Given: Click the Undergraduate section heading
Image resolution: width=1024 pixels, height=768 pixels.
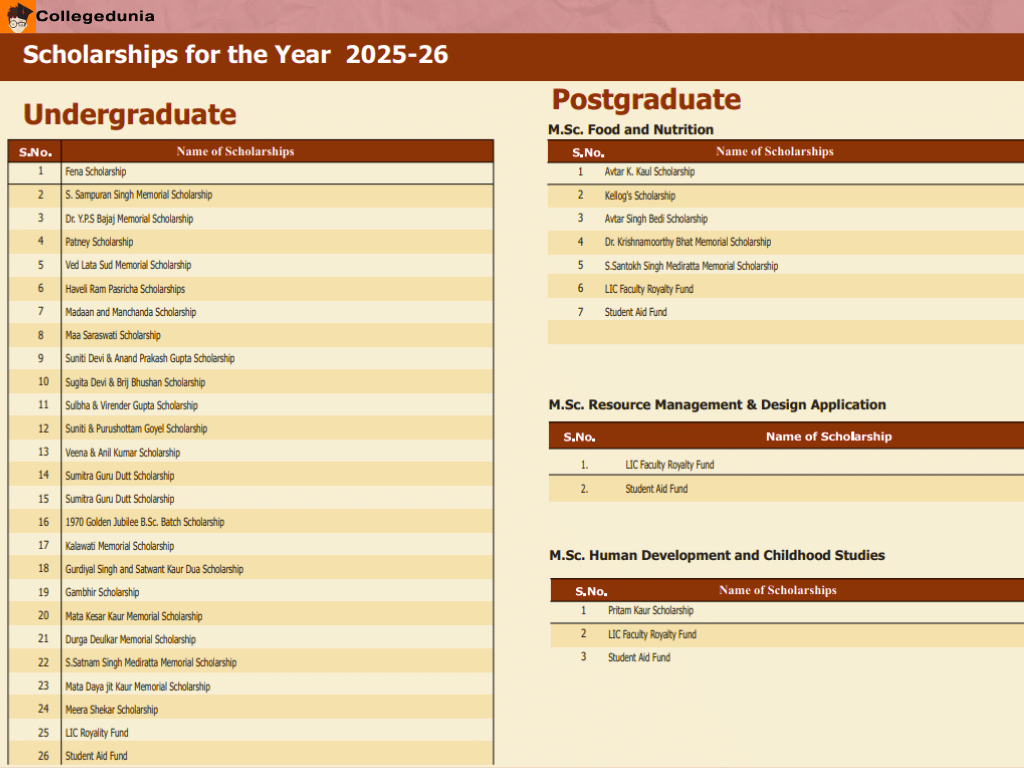Looking at the screenshot, I should coord(129,115).
